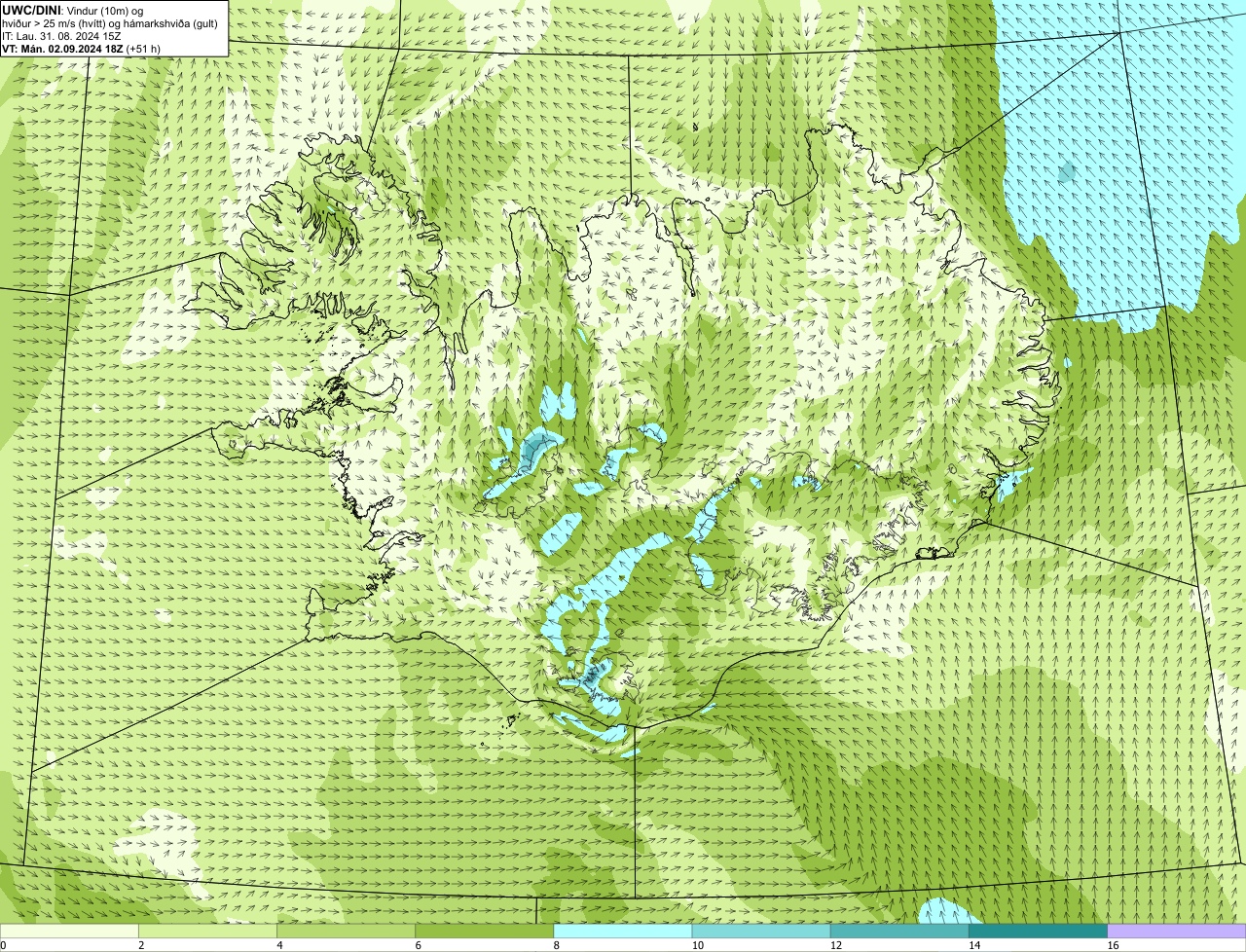Click the 'VT: Mán. 02.09.2024 18Z' line
The image size is (1246, 952).
(81, 48)
